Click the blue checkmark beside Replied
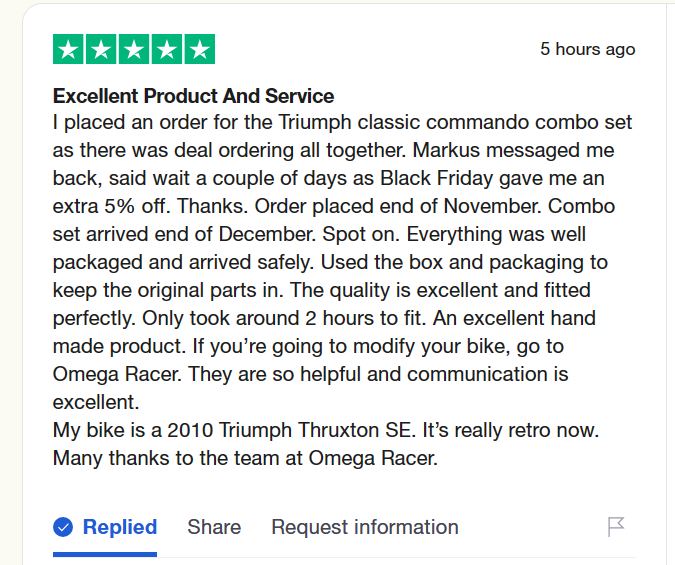This screenshot has height=565, width=675. tap(63, 527)
